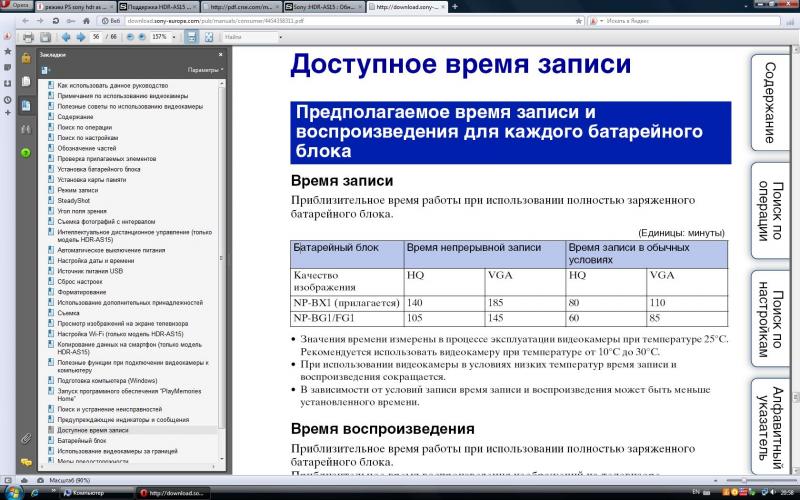Image resolution: width=800 pixels, height=500 pixels.
Task: Open the zoom percentage dropdown arrow
Action: pos(174,37)
